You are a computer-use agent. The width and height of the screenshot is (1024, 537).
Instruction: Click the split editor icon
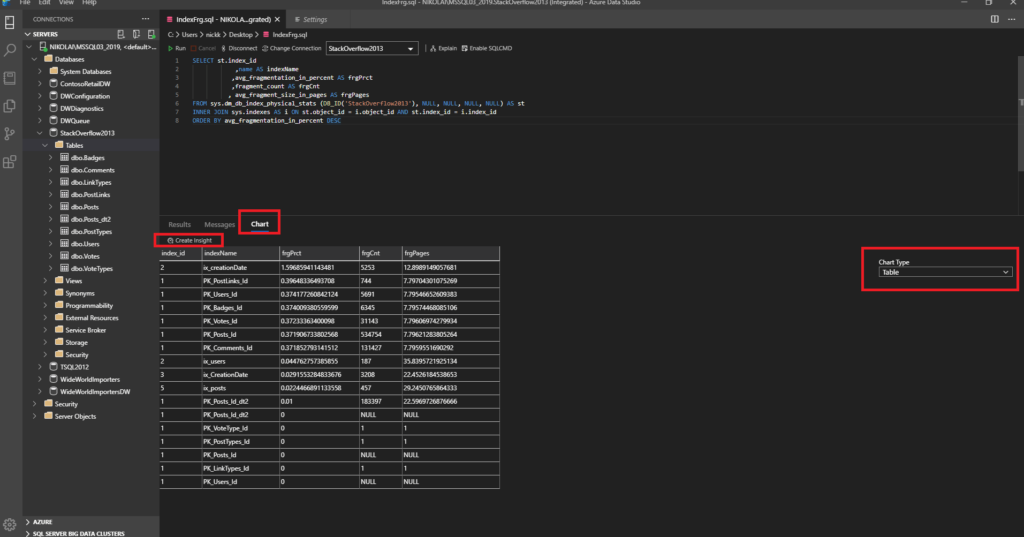pyautogui.click(x=995, y=19)
